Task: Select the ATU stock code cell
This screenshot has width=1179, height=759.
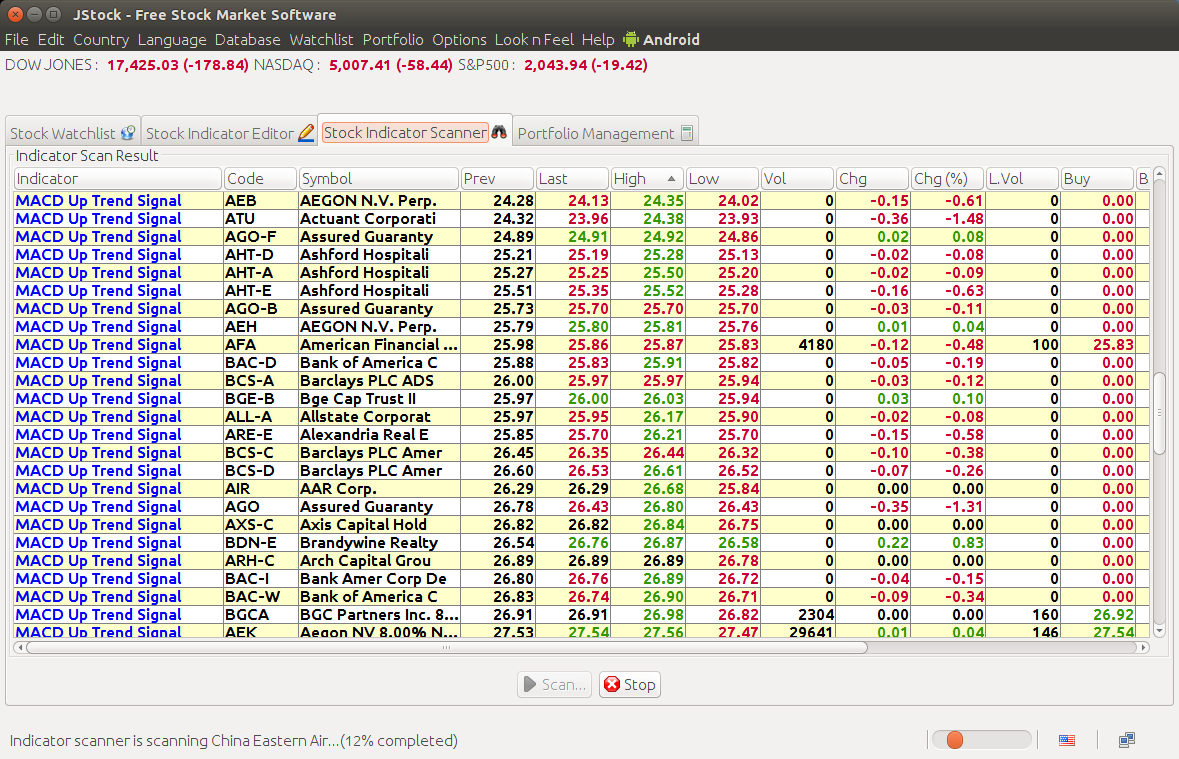Action: 260,219
